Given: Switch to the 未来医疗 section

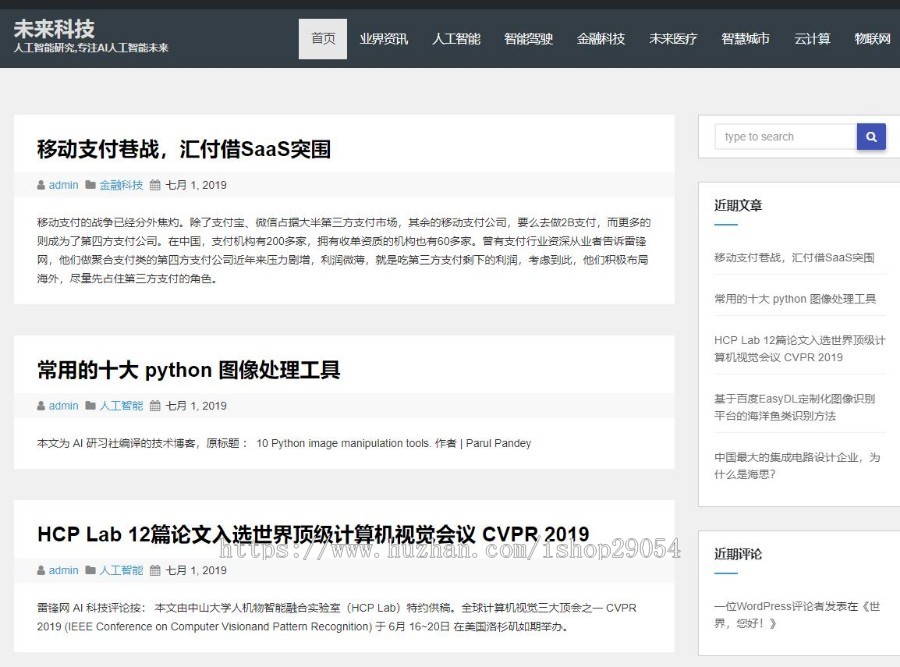Looking at the screenshot, I should tap(672, 39).
